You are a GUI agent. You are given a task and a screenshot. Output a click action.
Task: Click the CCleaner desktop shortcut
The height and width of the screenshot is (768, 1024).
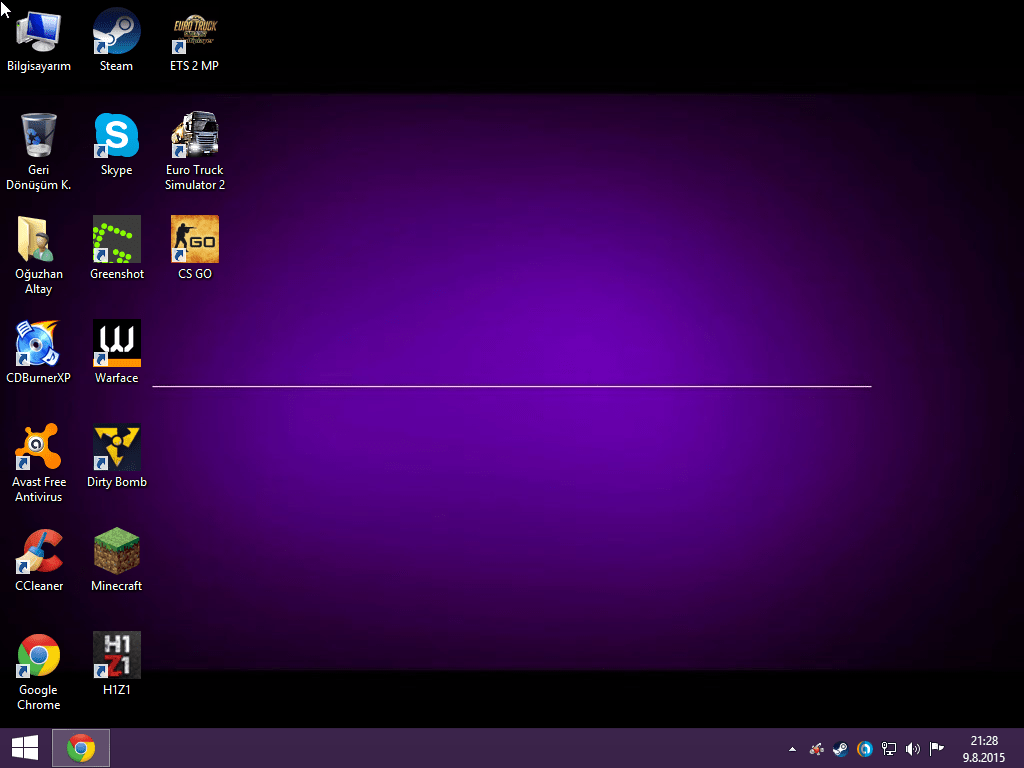39,560
